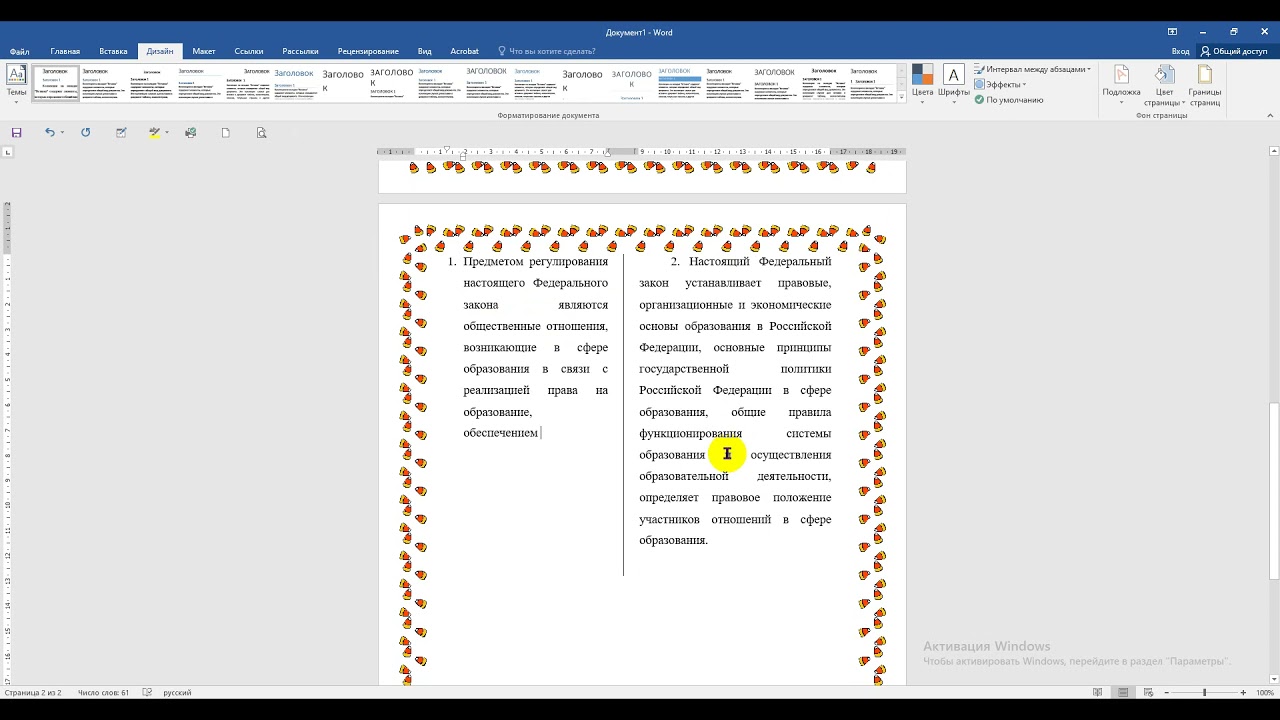The height and width of the screenshot is (720, 1280).
Task: Open Page Borders (Границы страниц) dialog
Action: tap(1205, 86)
